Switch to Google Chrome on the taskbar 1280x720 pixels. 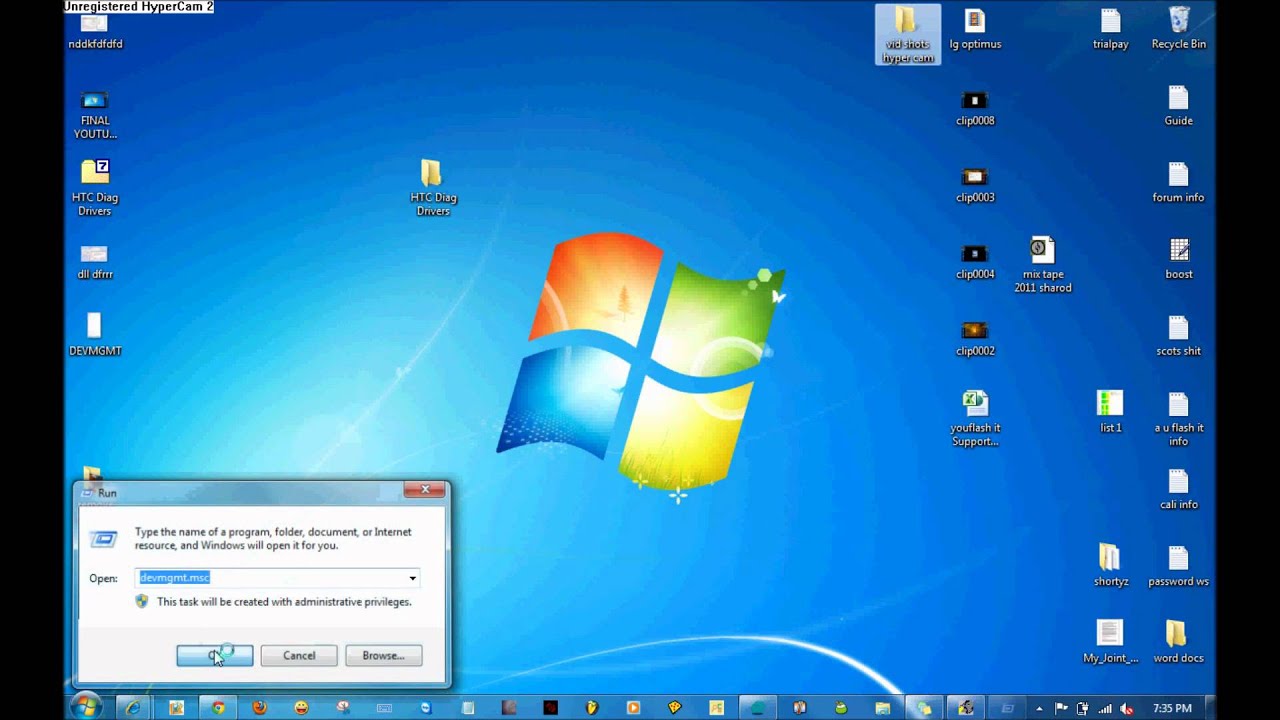(218, 707)
